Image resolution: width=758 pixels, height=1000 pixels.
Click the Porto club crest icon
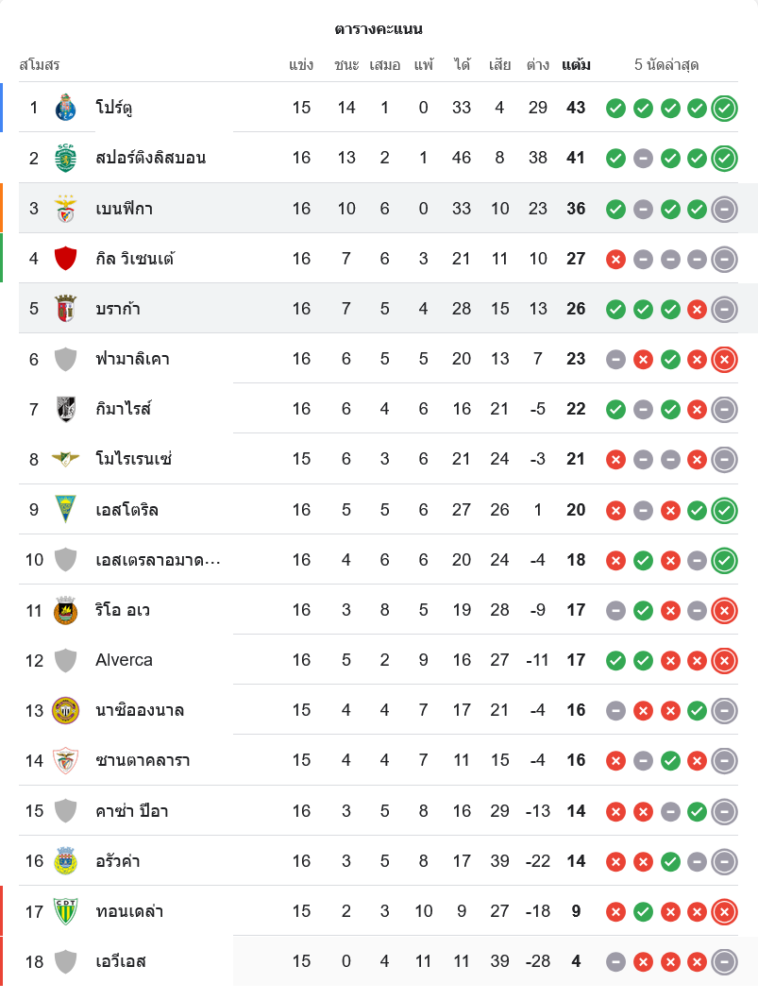click(65, 107)
